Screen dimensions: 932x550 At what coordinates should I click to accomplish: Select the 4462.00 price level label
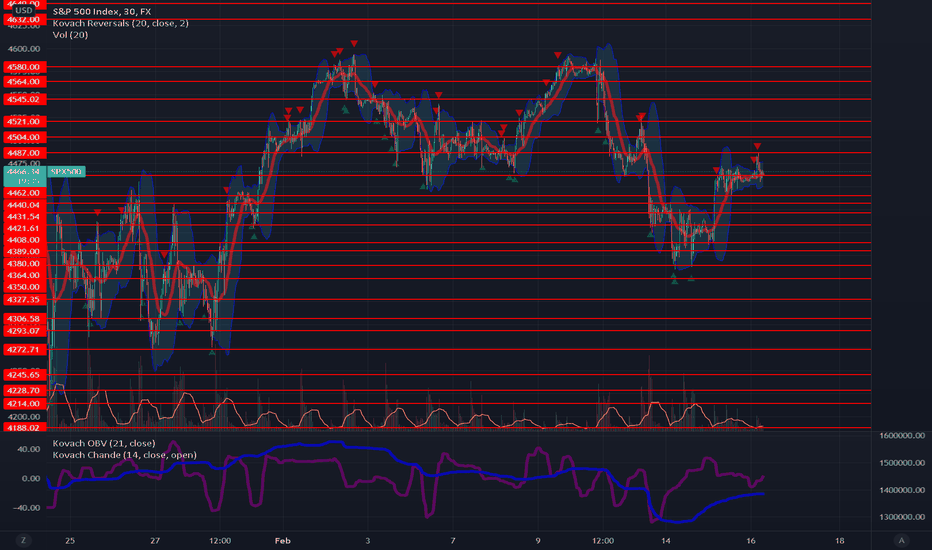tap(24, 193)
